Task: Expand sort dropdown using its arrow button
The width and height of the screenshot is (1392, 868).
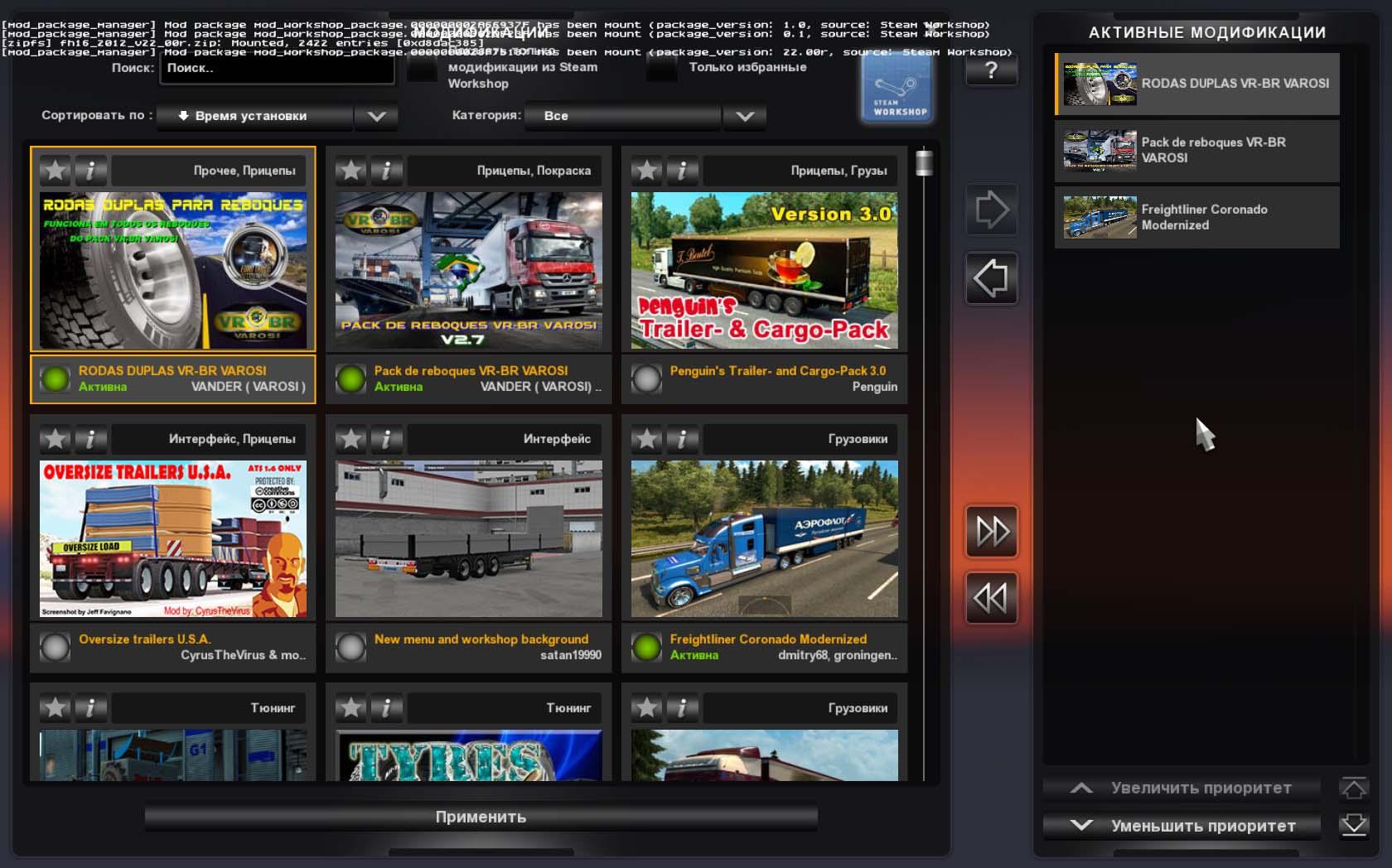Action: [376, 116]
